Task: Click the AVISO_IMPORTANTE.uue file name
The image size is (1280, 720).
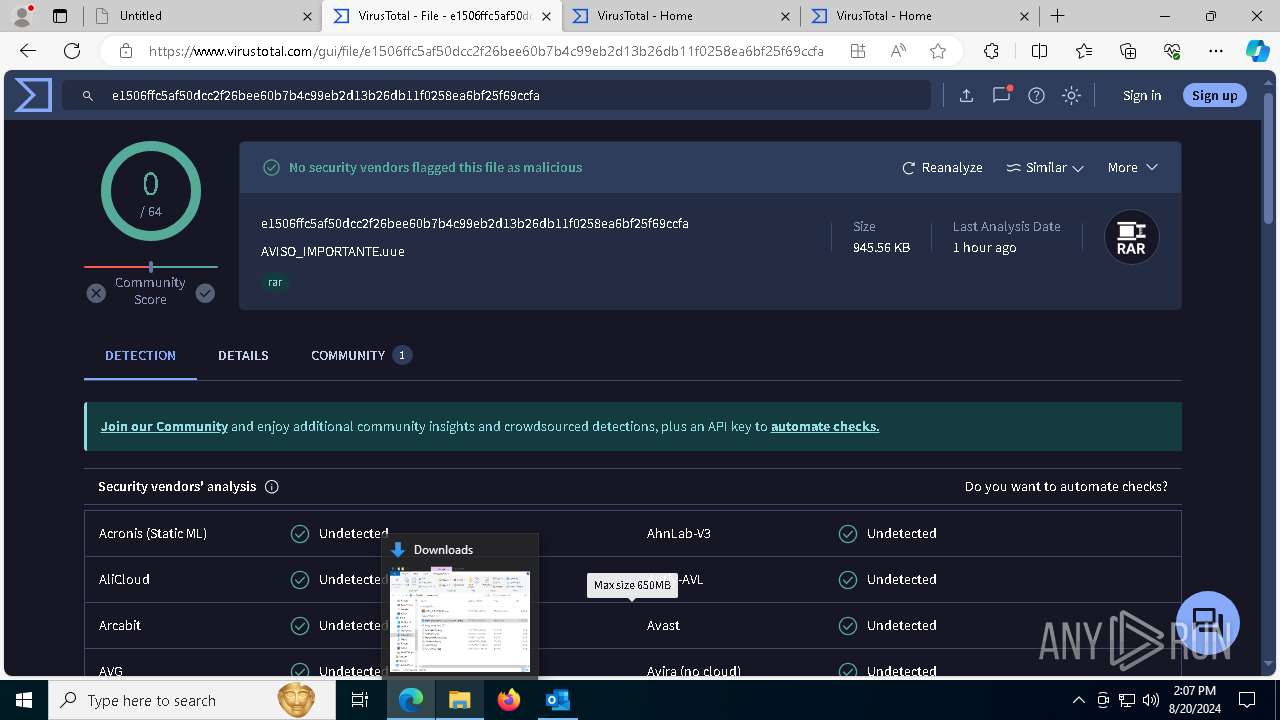Action: 333,252
